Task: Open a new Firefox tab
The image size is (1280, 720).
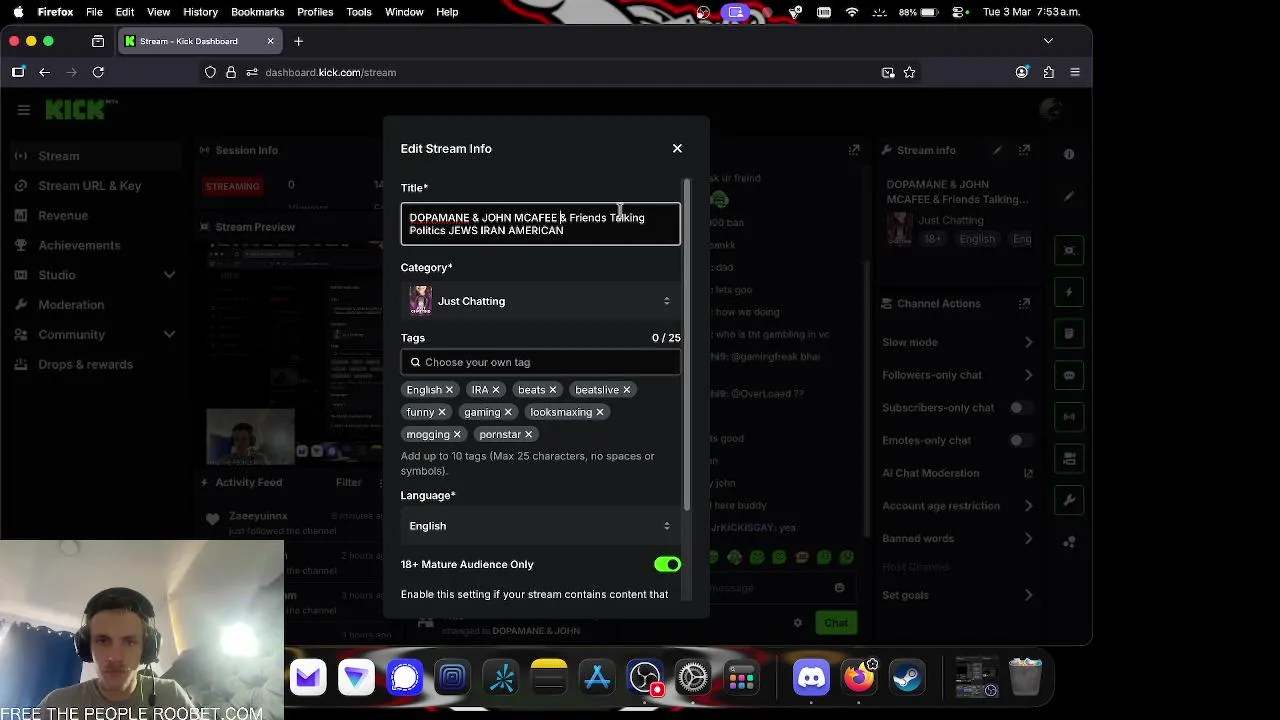Action: pyautogui.click(x=298, y=41)
